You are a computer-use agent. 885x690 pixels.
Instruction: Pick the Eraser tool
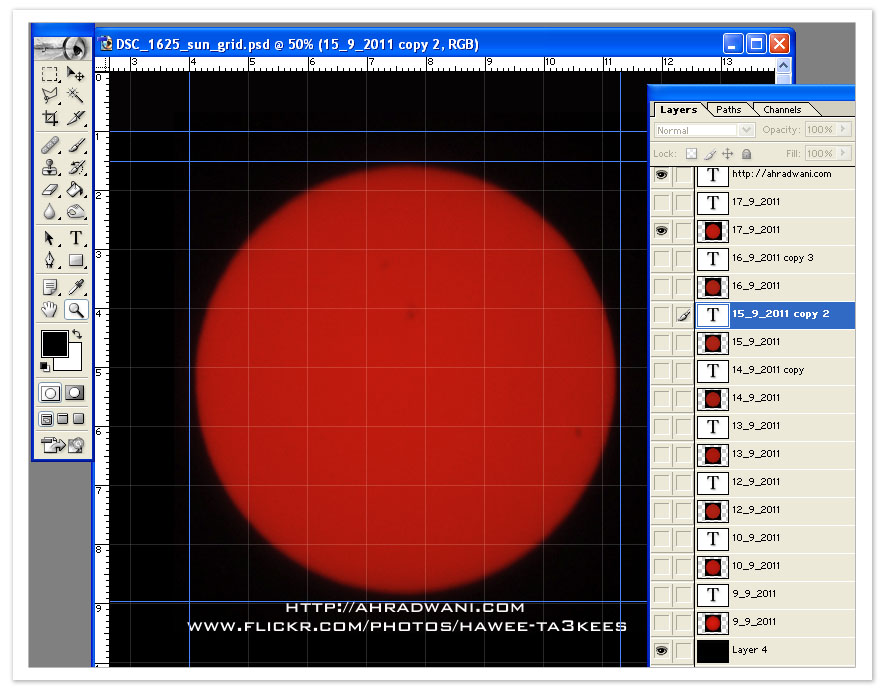coord(50,189)
